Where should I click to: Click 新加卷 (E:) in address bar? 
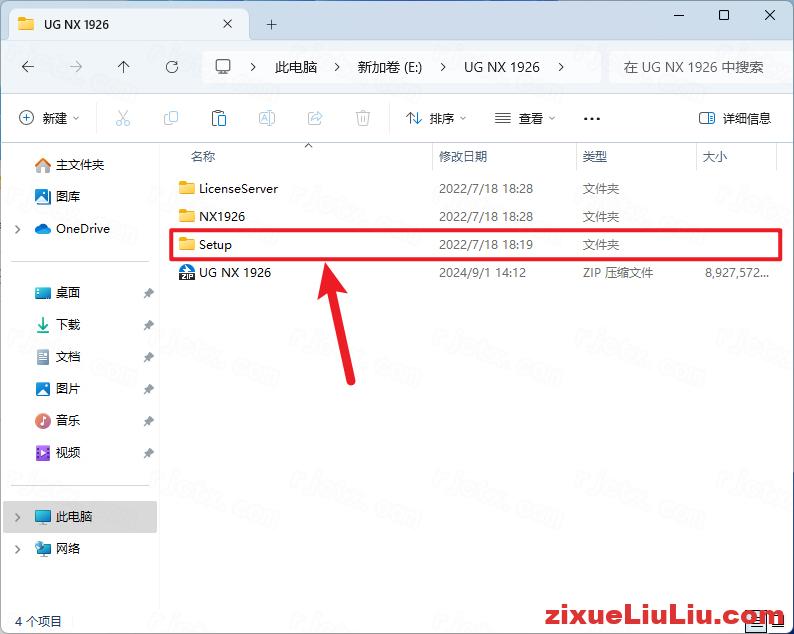point(389,67)
